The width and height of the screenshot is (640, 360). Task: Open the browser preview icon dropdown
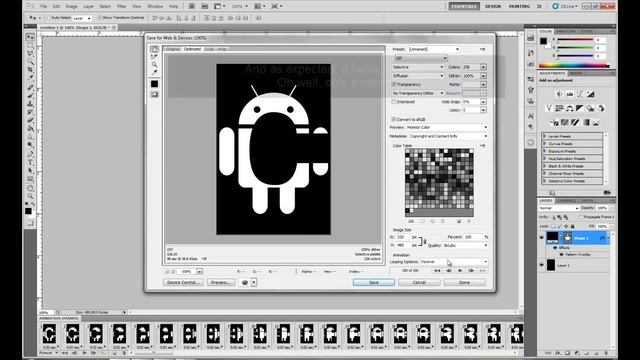(x=254, y=282)
